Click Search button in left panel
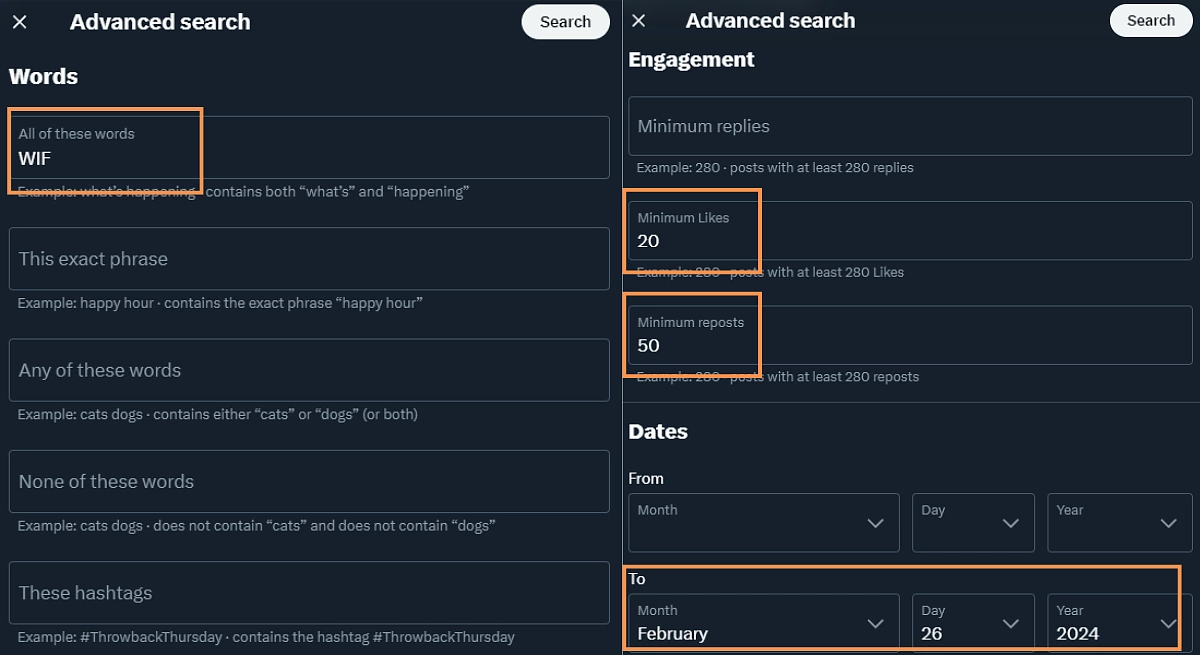The image size is (1200, 655). tap(565, 22)
